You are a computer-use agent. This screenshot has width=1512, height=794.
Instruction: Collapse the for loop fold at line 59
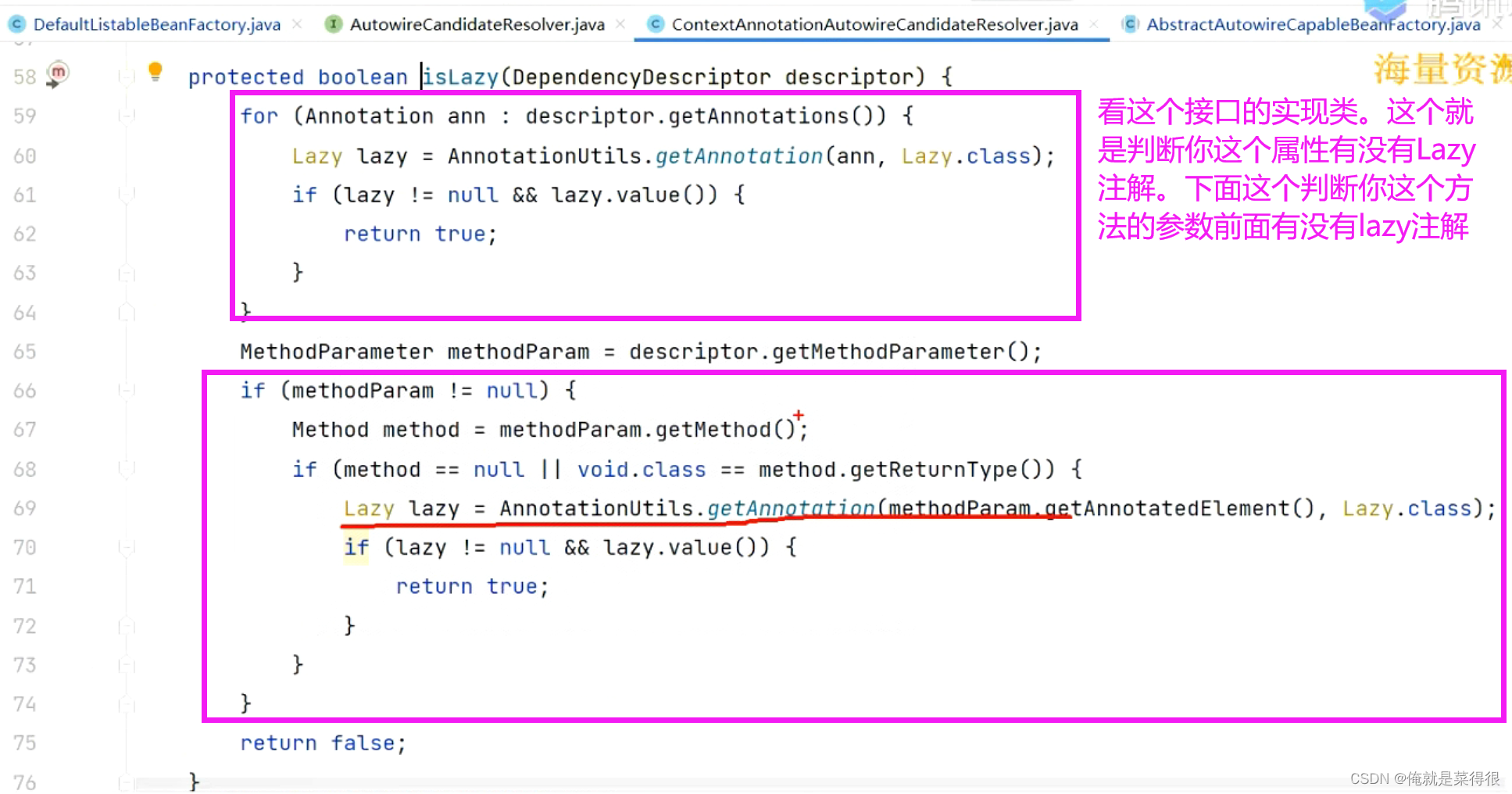click(126, 116)
